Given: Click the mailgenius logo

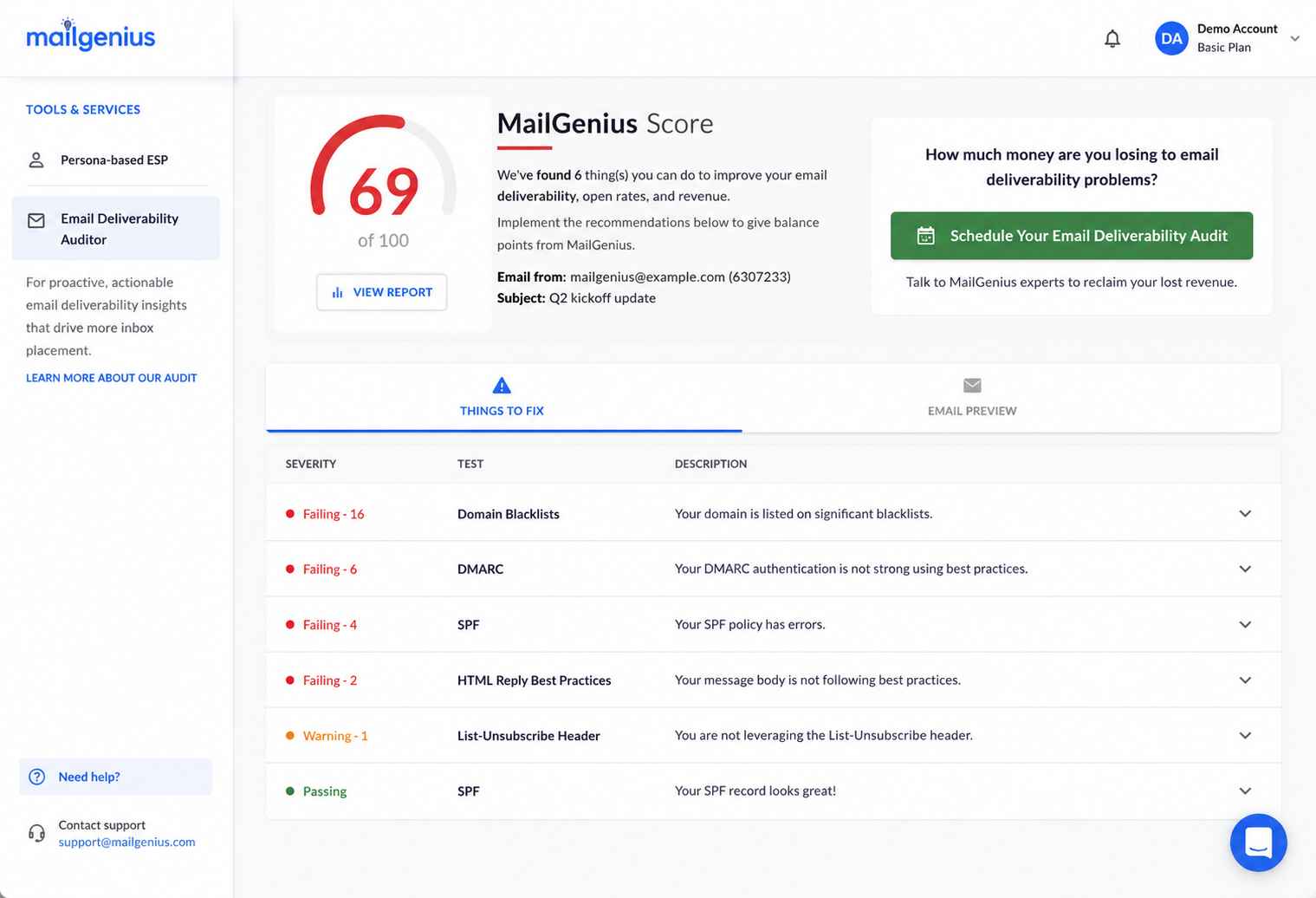Looking at the screenshot, I should 90,35.
